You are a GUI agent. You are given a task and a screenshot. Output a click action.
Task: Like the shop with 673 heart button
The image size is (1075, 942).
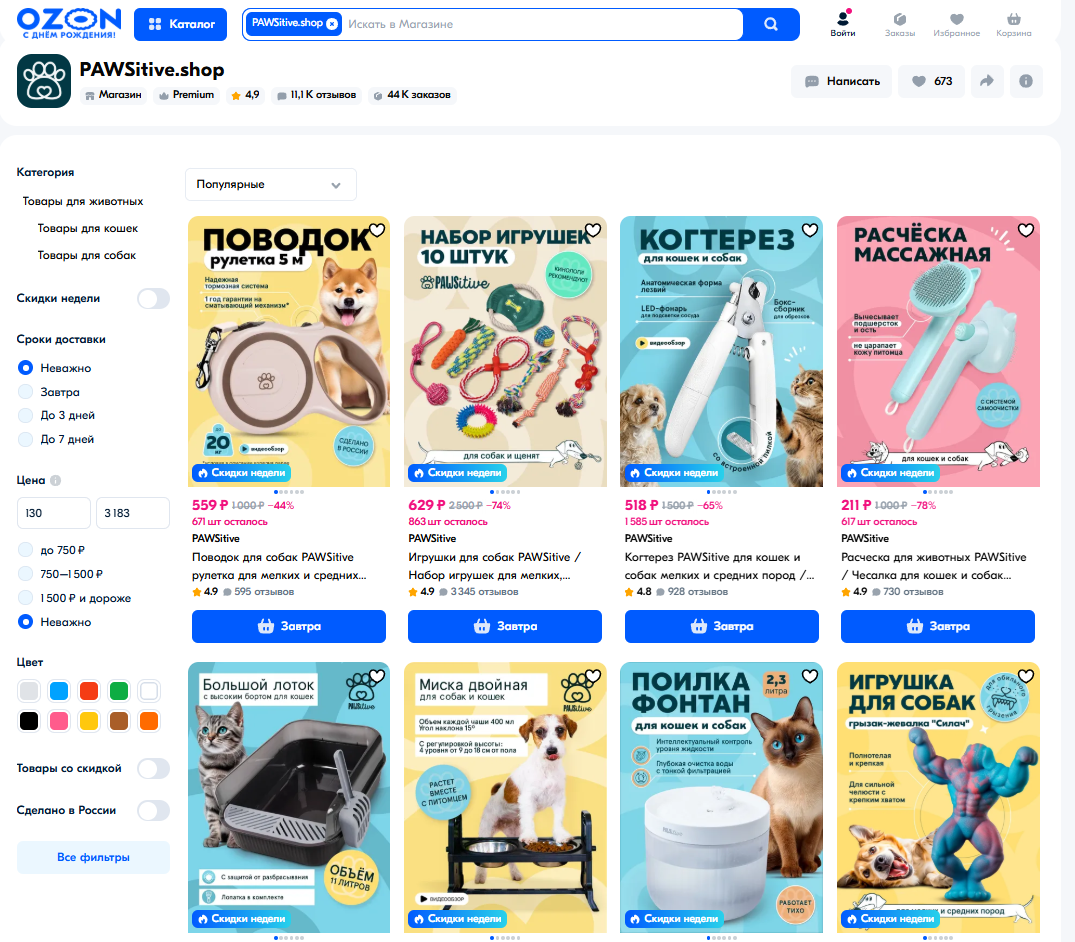tap(931, 81)
